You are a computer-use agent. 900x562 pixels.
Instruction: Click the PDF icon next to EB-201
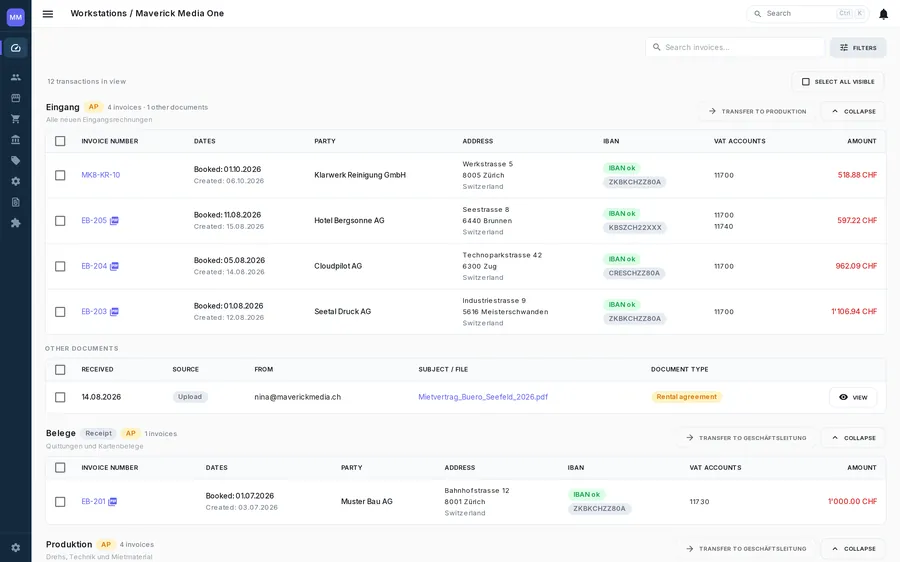coord(112,502)
